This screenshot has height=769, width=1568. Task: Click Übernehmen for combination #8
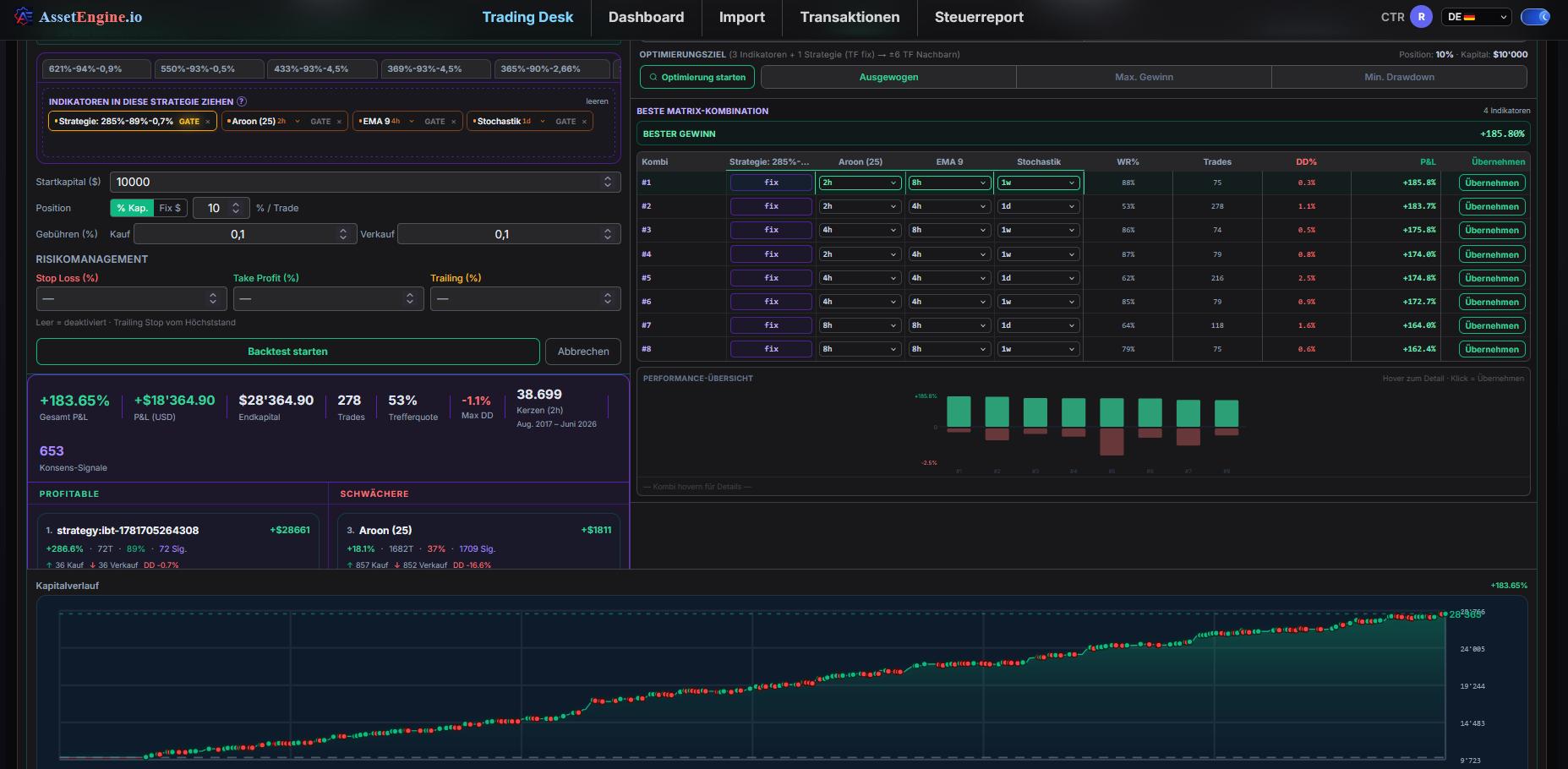click(1492, 349)
